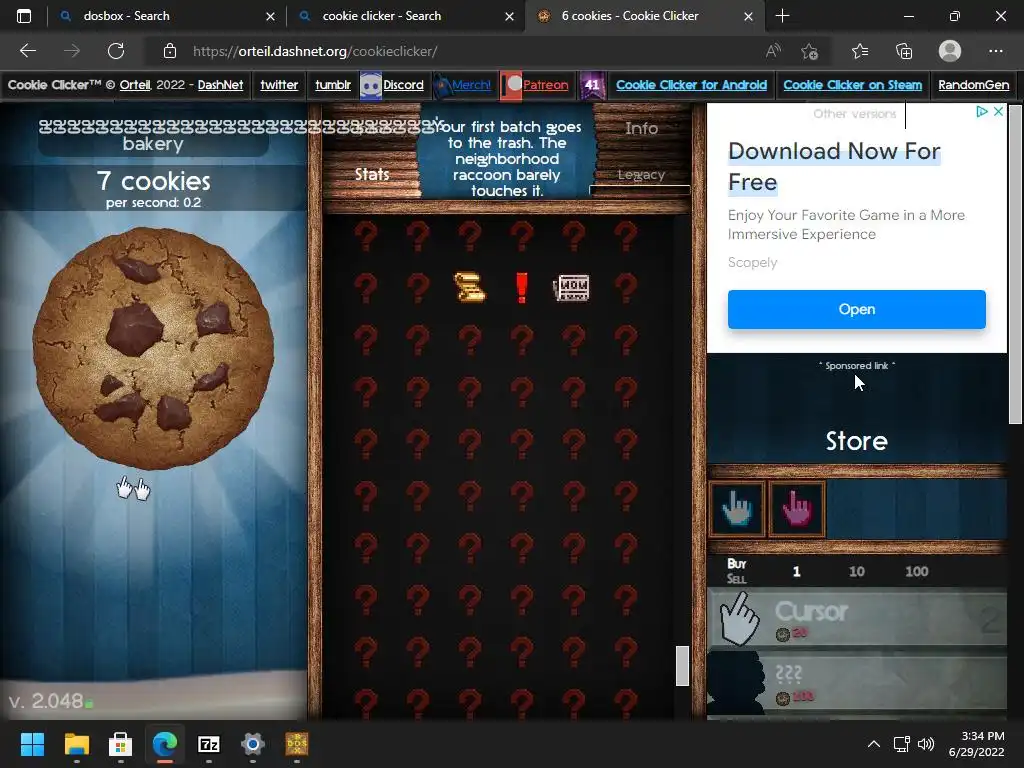Open the Orteil link

click(136, 85)
